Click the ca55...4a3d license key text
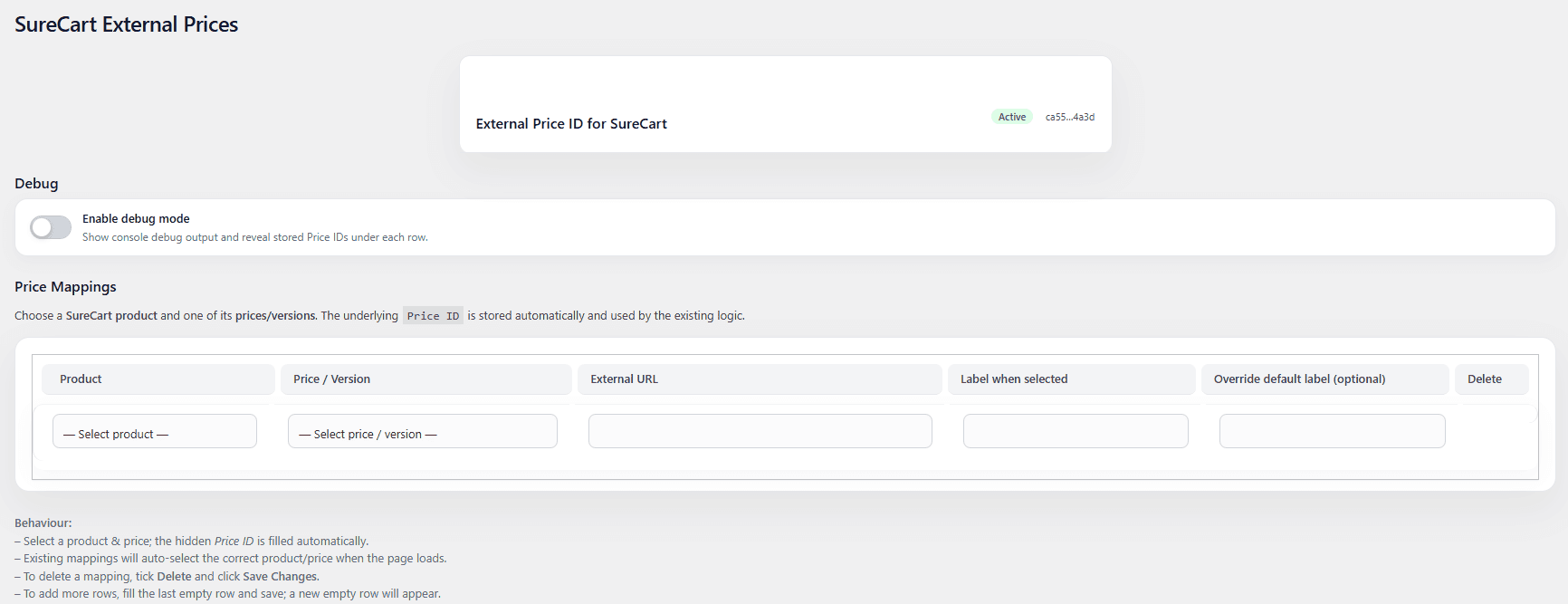 tap(1070, 117)
